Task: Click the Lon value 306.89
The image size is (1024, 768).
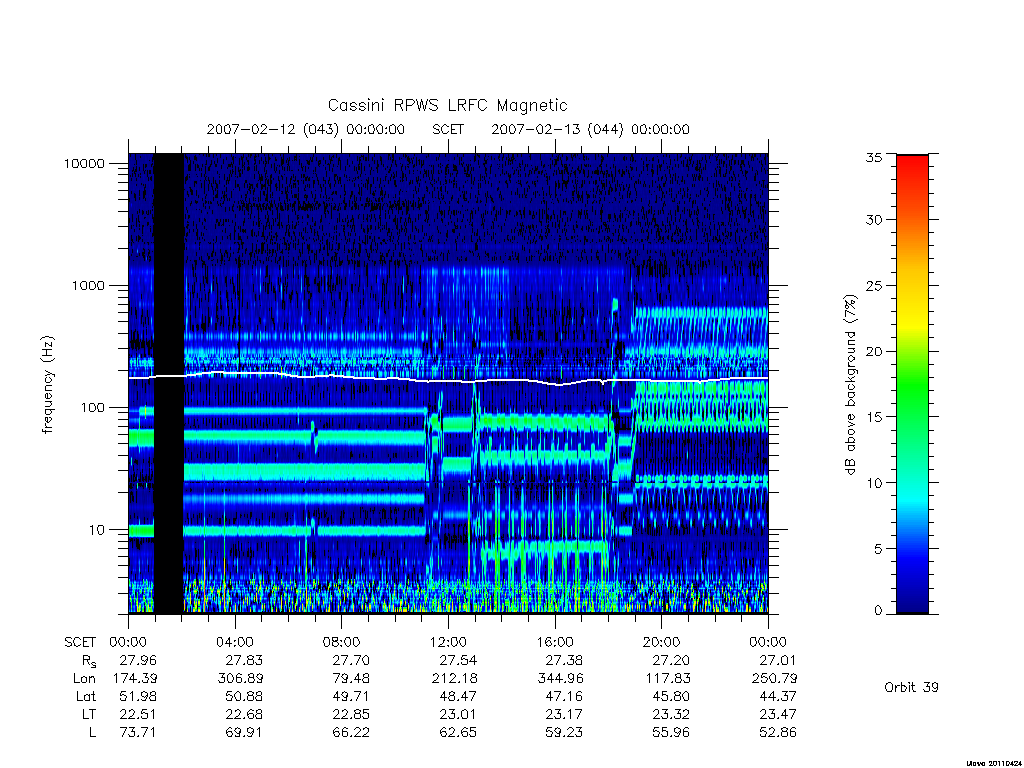Action: pos(240,679)
